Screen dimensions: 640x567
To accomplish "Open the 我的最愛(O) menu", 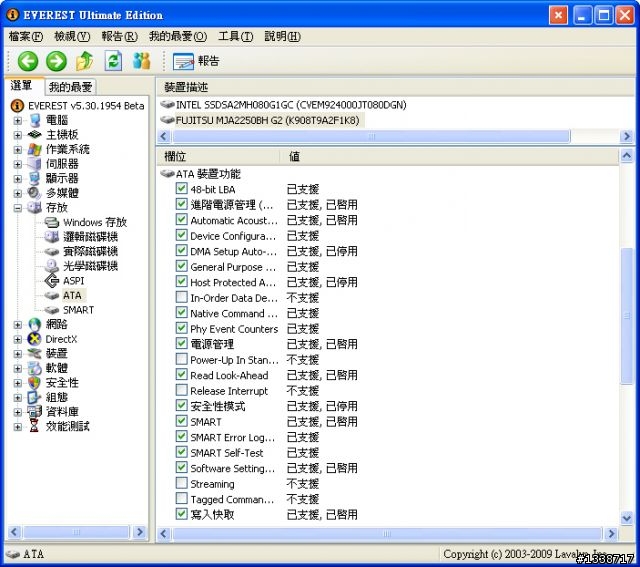I will 178,37.
